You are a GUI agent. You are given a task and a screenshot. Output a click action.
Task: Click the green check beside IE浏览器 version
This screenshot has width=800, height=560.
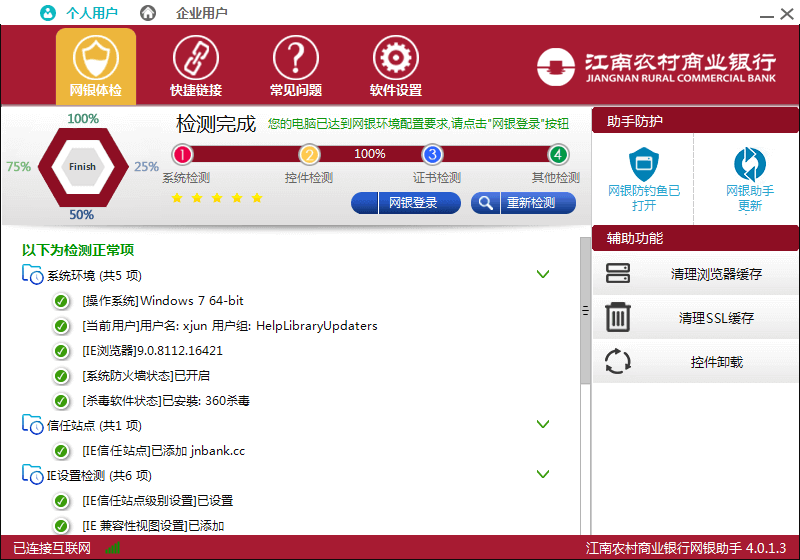click(61, 351)
